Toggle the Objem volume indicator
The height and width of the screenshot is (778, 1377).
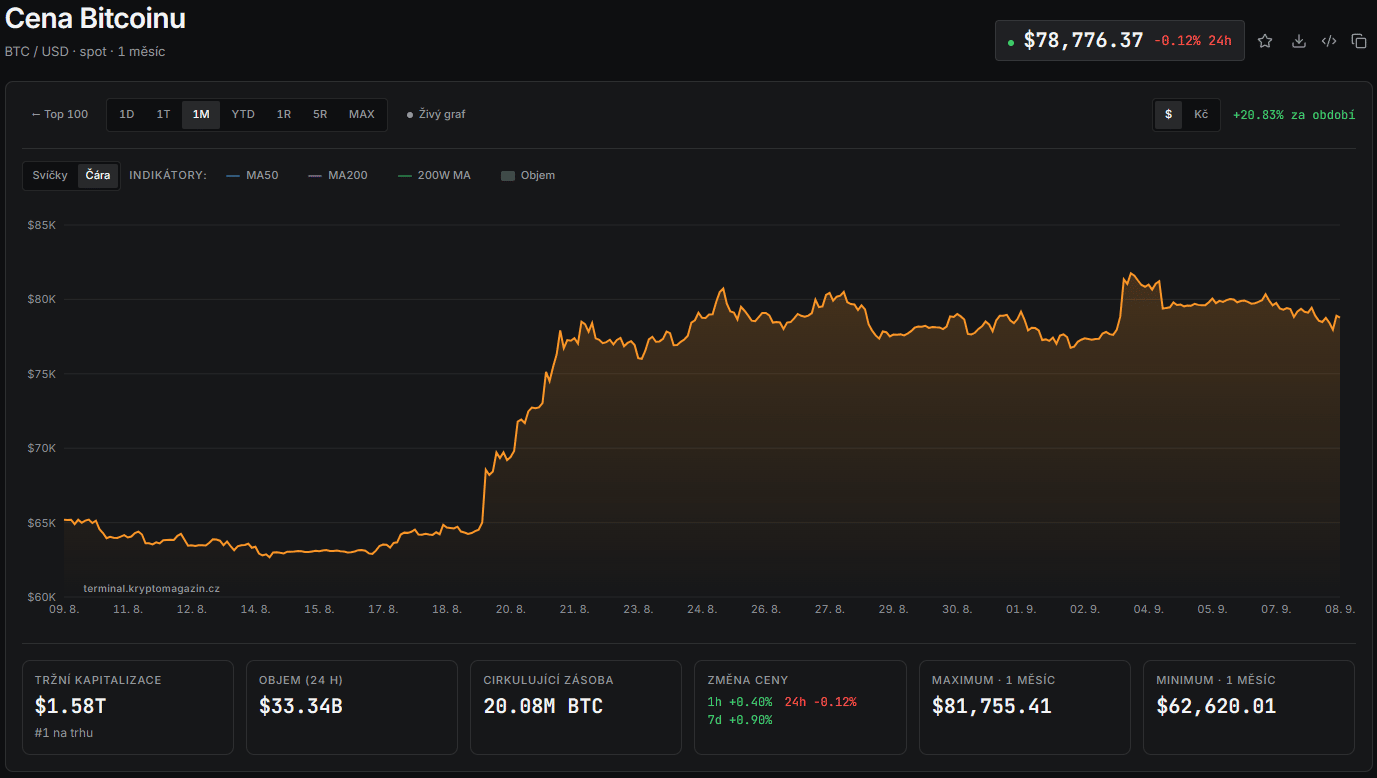coord(528,175)
